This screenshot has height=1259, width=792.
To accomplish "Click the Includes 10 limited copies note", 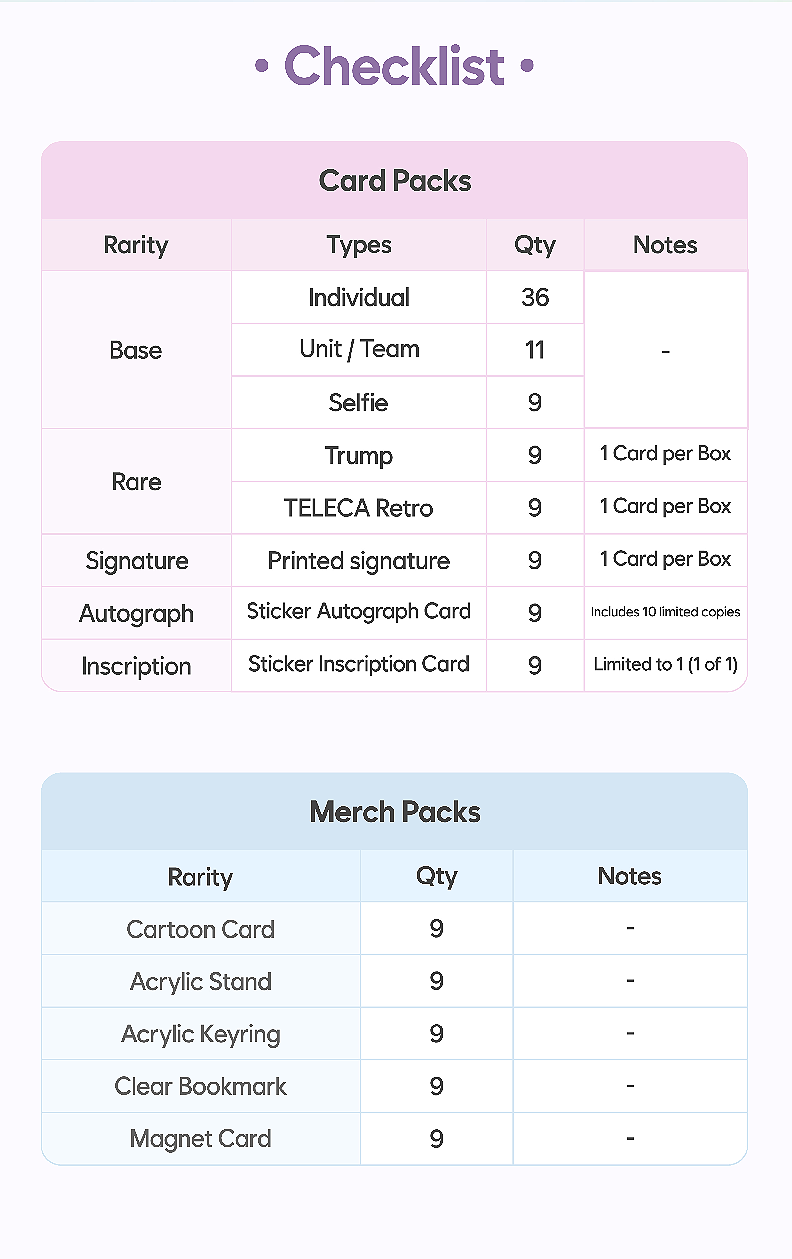I will point(666,612).
